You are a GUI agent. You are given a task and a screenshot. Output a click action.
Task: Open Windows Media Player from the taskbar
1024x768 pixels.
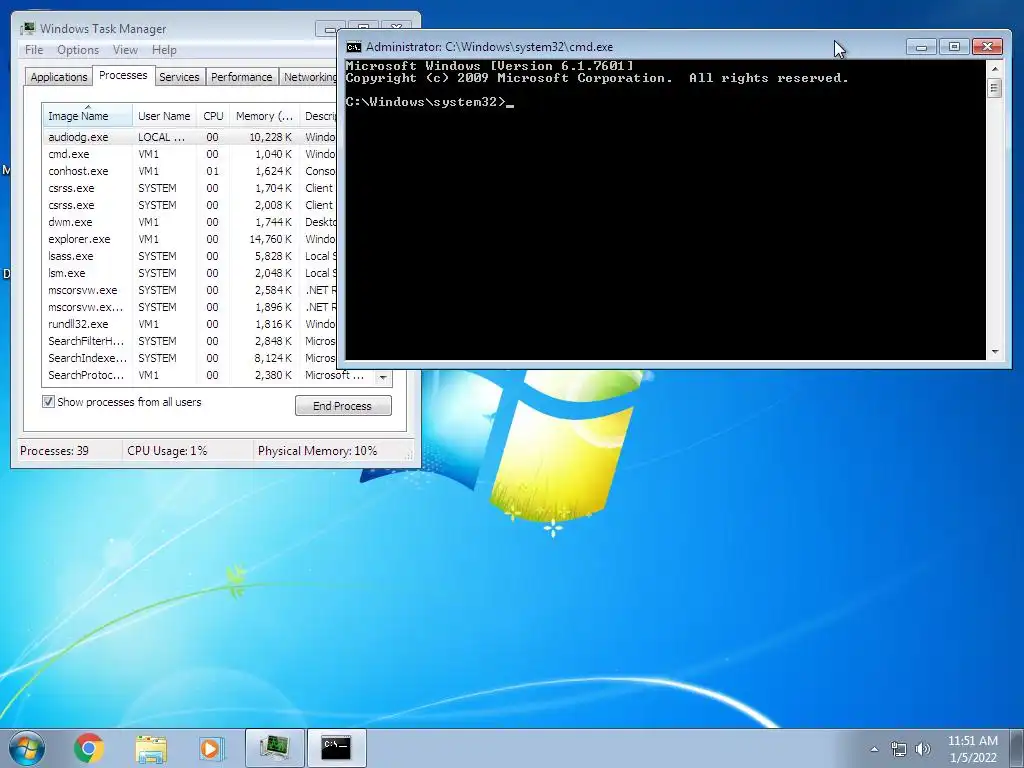[212, 748]
